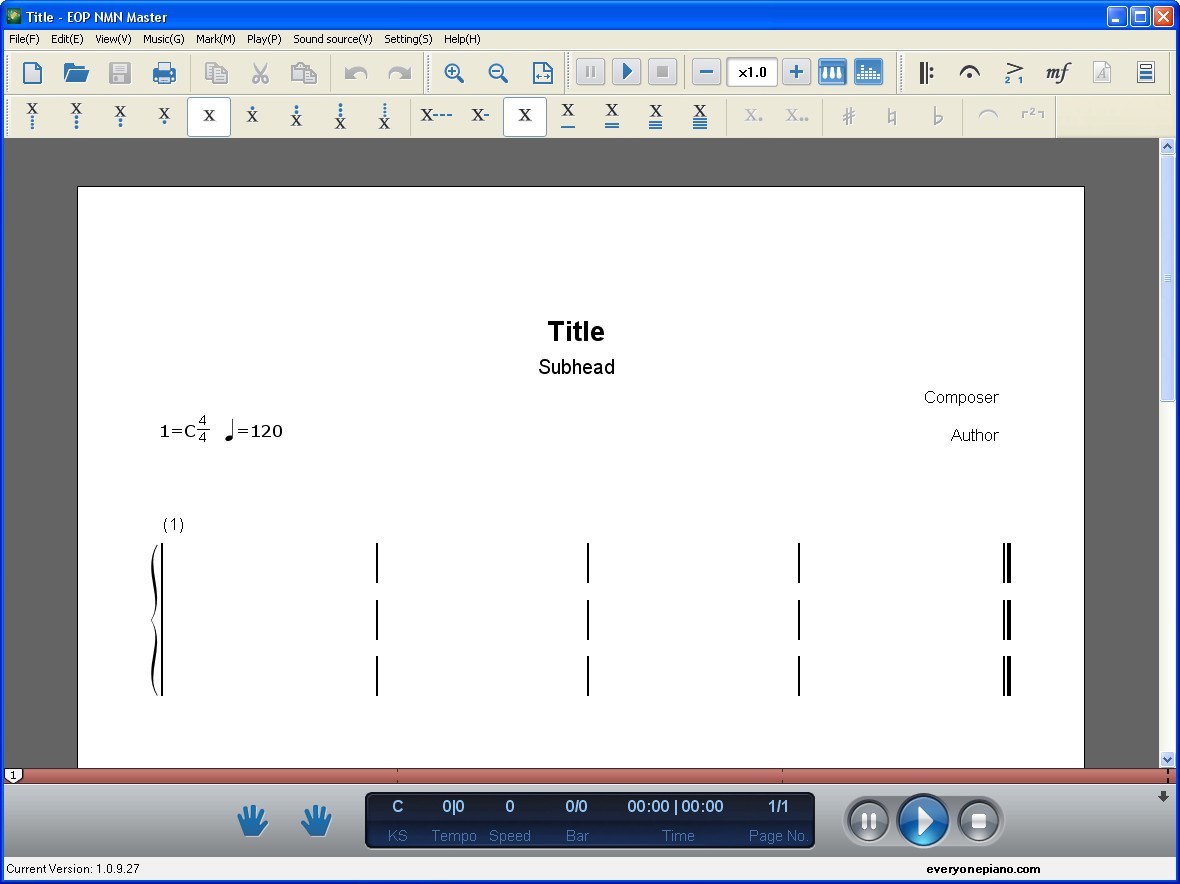Click the red timeline progress bar

590,776
